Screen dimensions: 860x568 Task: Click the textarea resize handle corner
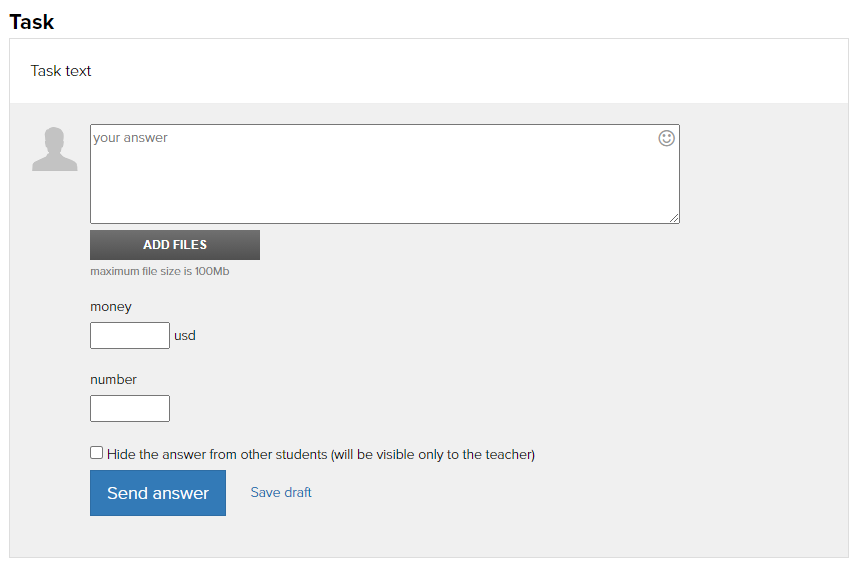pos(674,218)
